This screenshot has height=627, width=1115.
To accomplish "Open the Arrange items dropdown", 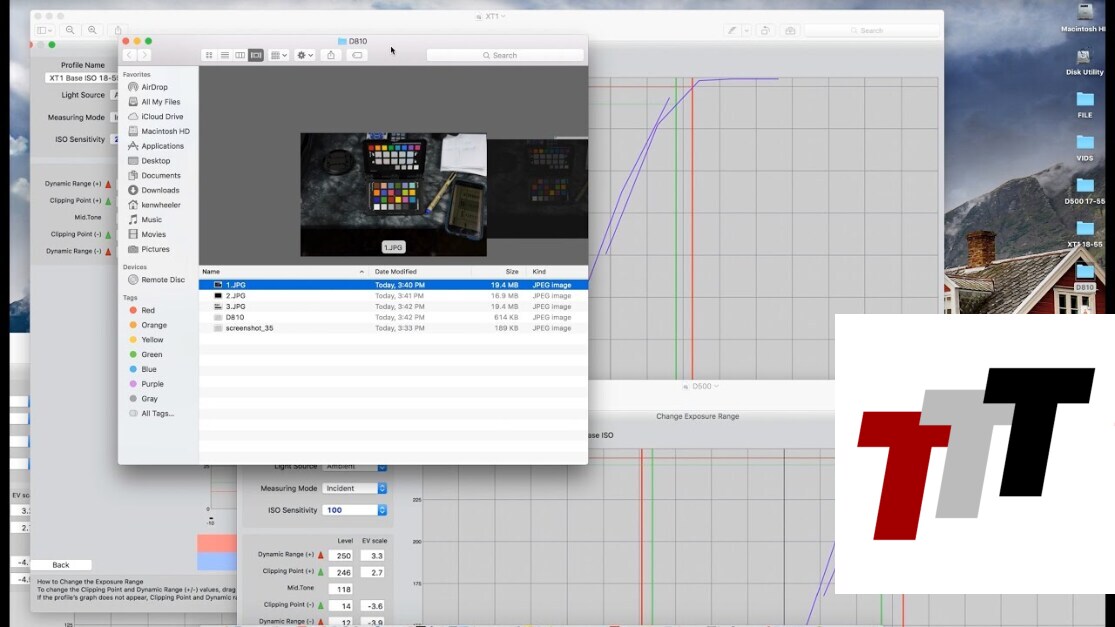I will pyautogui.click(x=279, y=55).
